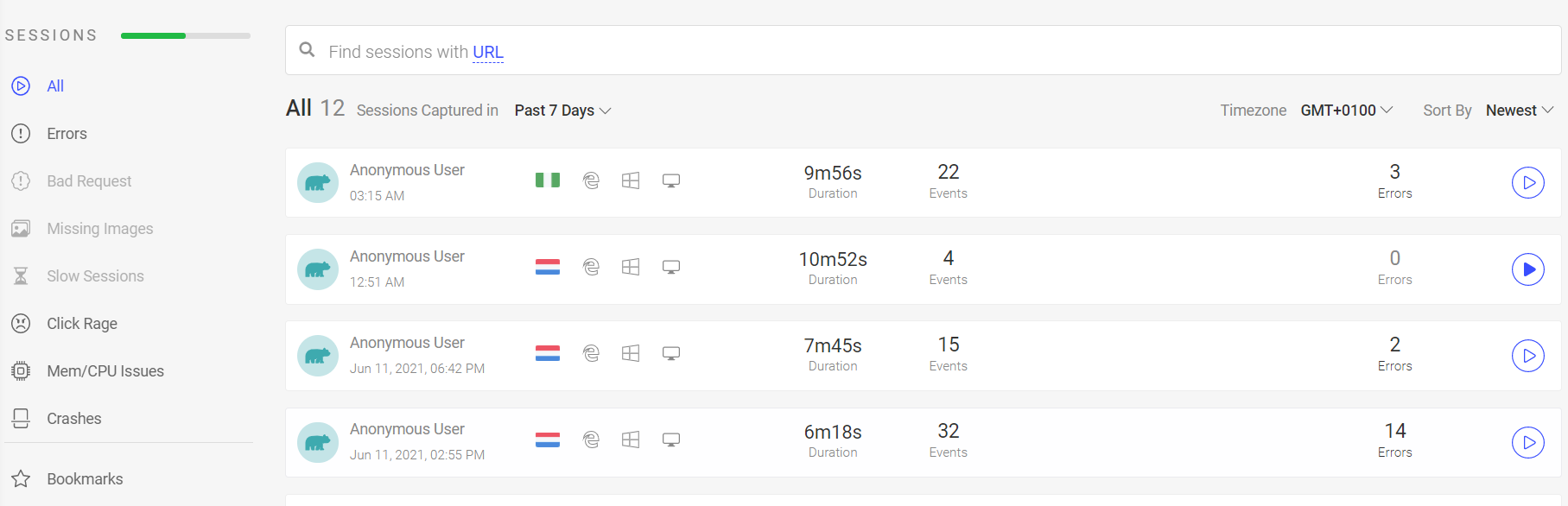Open the Missing Images filter

[x=99, y=229]
